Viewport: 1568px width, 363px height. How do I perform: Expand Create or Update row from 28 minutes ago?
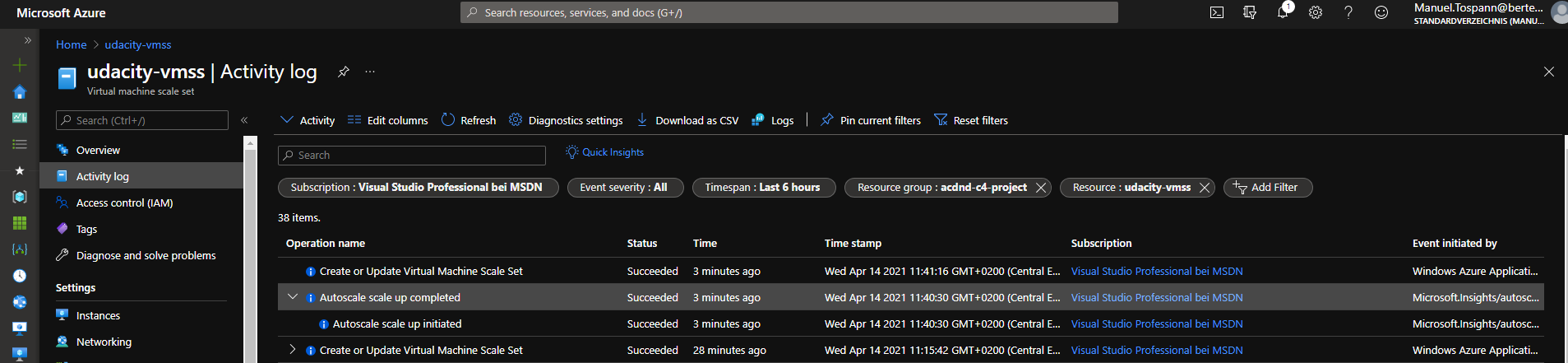click(x=292, y=350)
